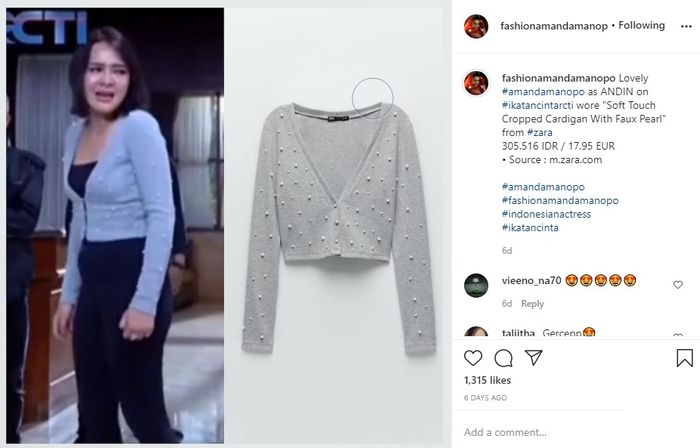Viewport: 700px width, 448px height.
Task: Like the post with the heart icon
Action: pyautogui.click(x=473, y=358)
